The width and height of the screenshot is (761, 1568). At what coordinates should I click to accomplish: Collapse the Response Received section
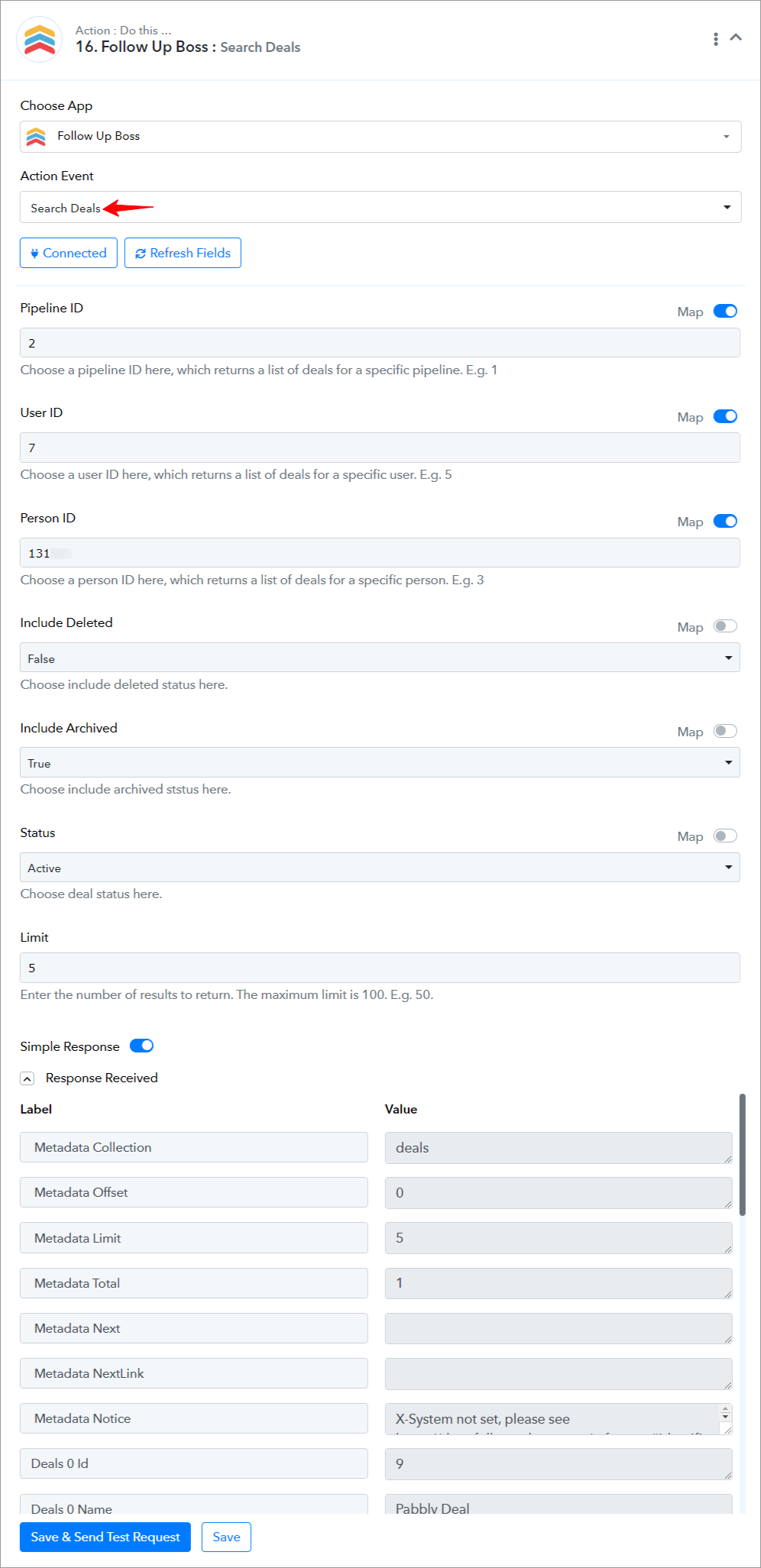(x=28, y=1078)
